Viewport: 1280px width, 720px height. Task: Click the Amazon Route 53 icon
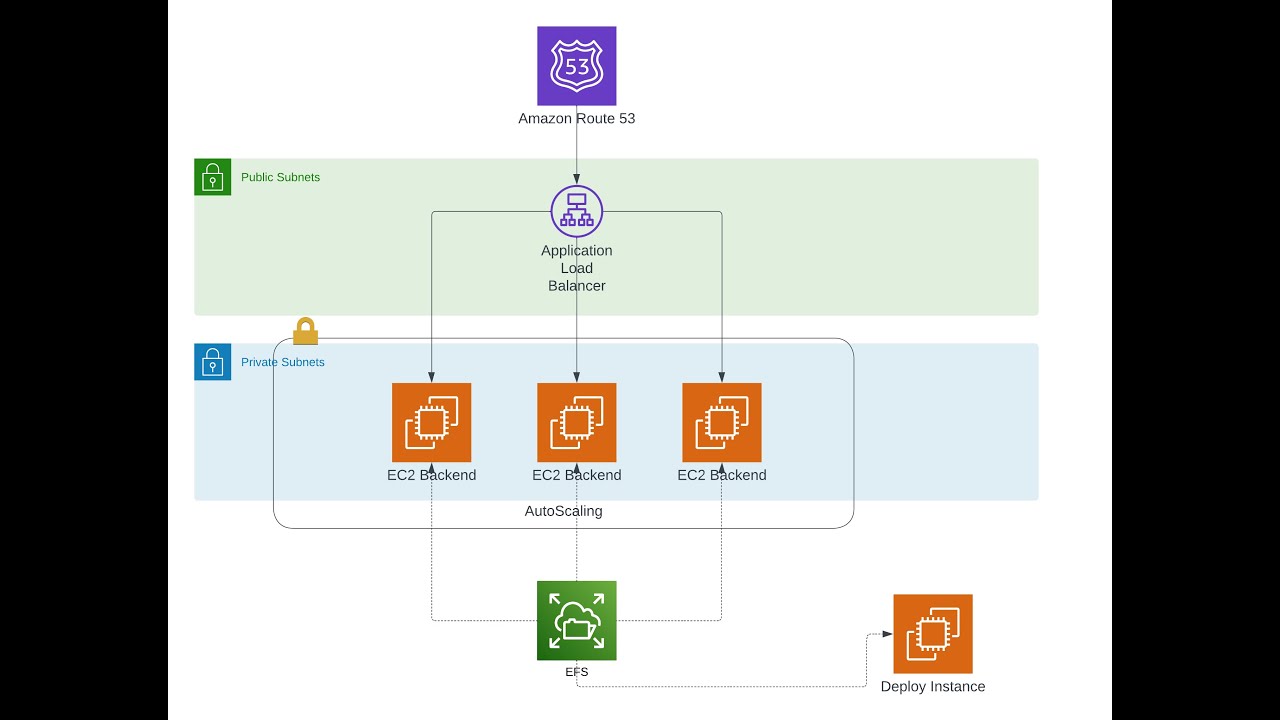(577, 66)
